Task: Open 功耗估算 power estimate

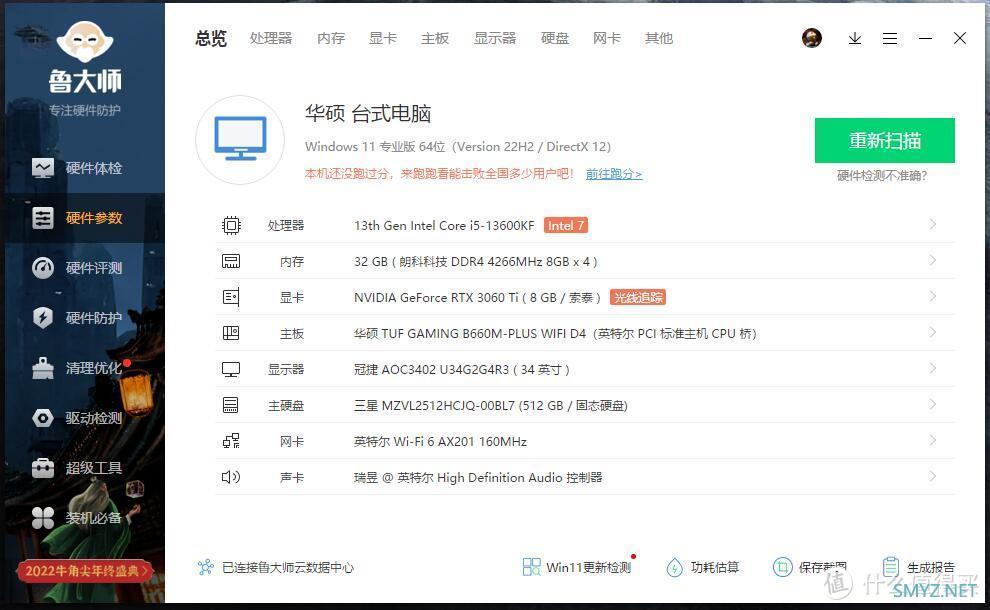Action: click(703, 567)
